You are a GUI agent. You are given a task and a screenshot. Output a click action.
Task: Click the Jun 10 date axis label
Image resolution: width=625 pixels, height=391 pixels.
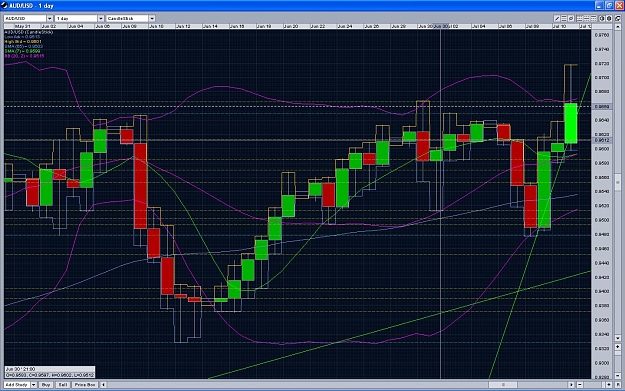(x=156, y=26)
